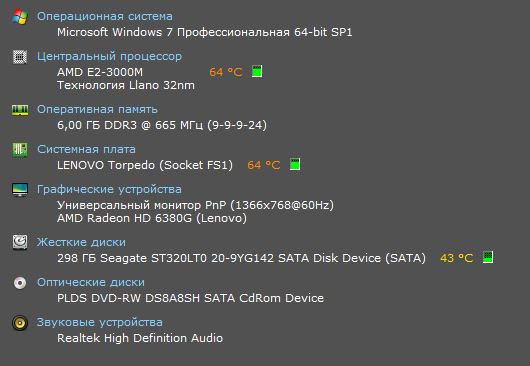The height and width of the screenshot is (366, 530).
Task: Click the green CPU temperature indicator icon
Action: pos(257,71)
